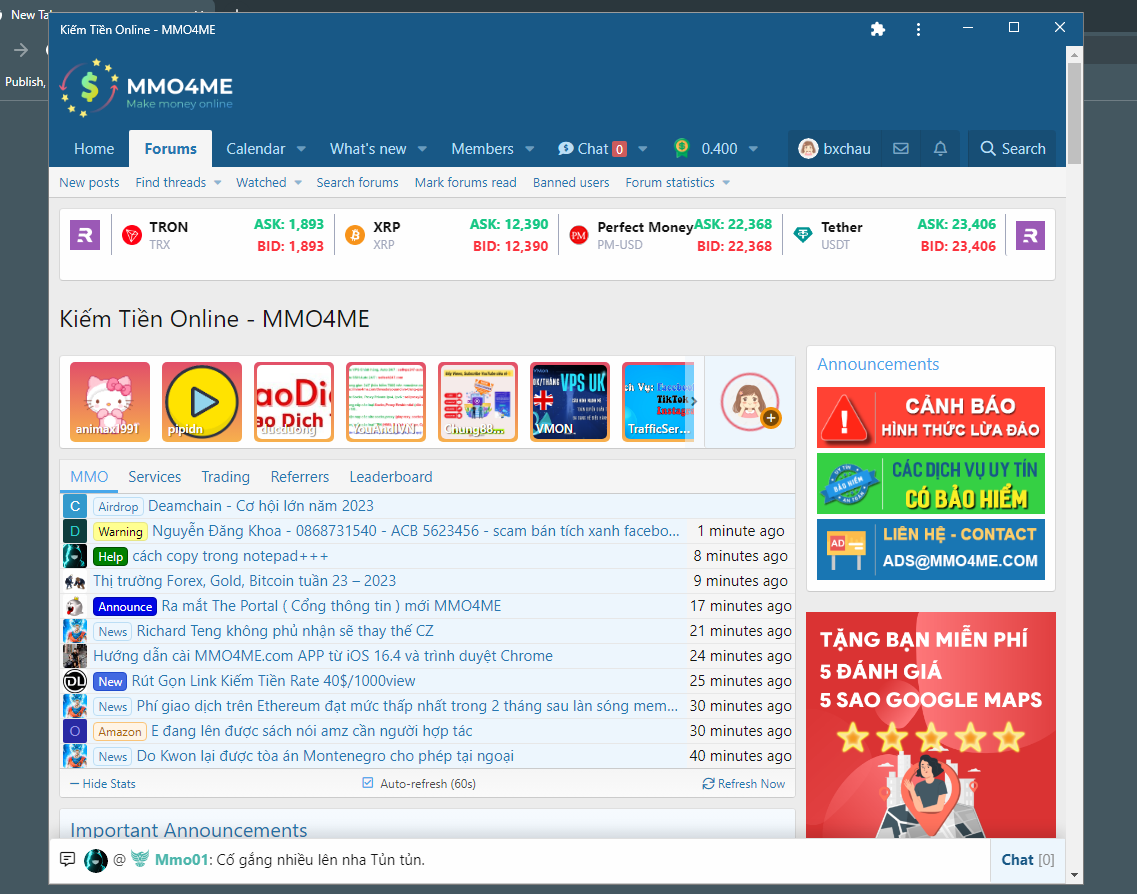
Task: Click the Warning label on Nguyễn Đăng Khoa row
Action: [x=120, y=531]
